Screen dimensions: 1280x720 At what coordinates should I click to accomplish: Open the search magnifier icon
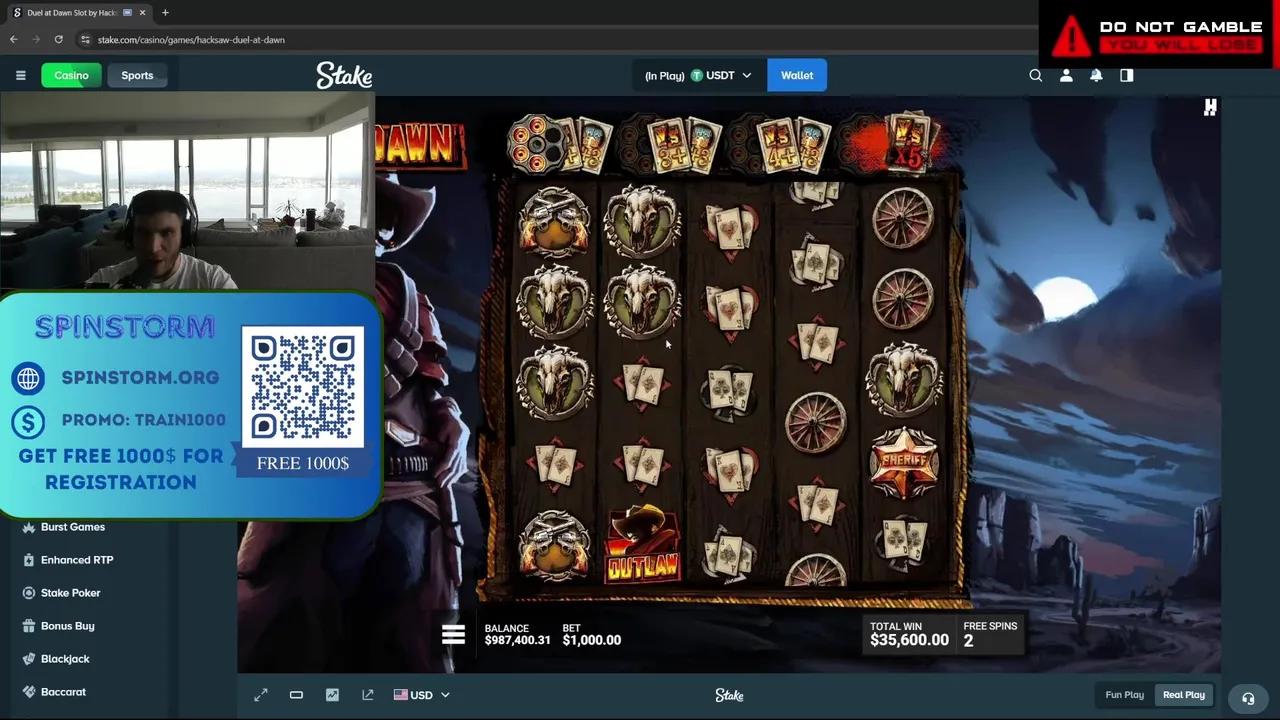pyautogui.click(x=1036, y=75)
